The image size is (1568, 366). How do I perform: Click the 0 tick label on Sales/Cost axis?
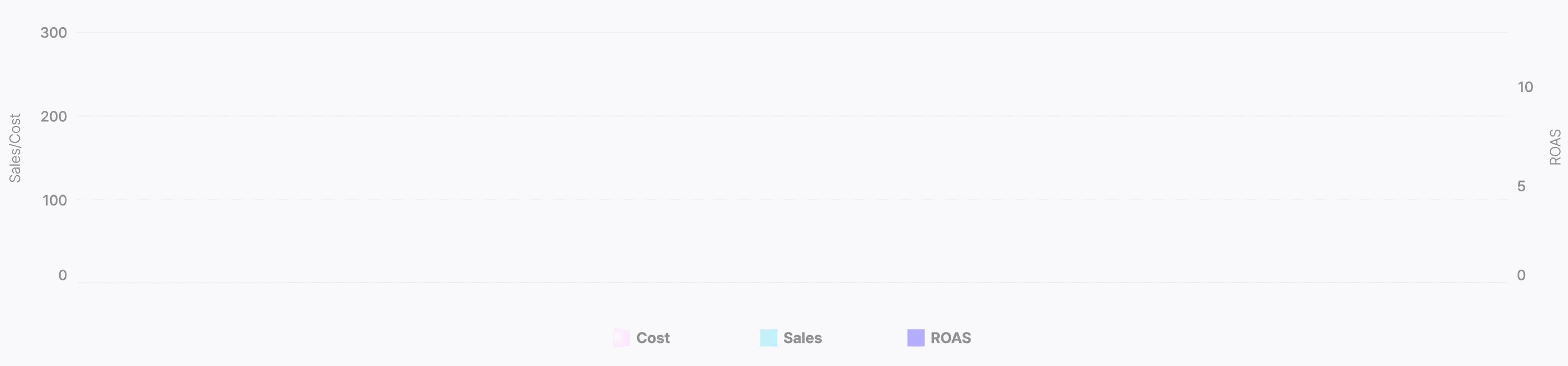[x=63, y=275]
